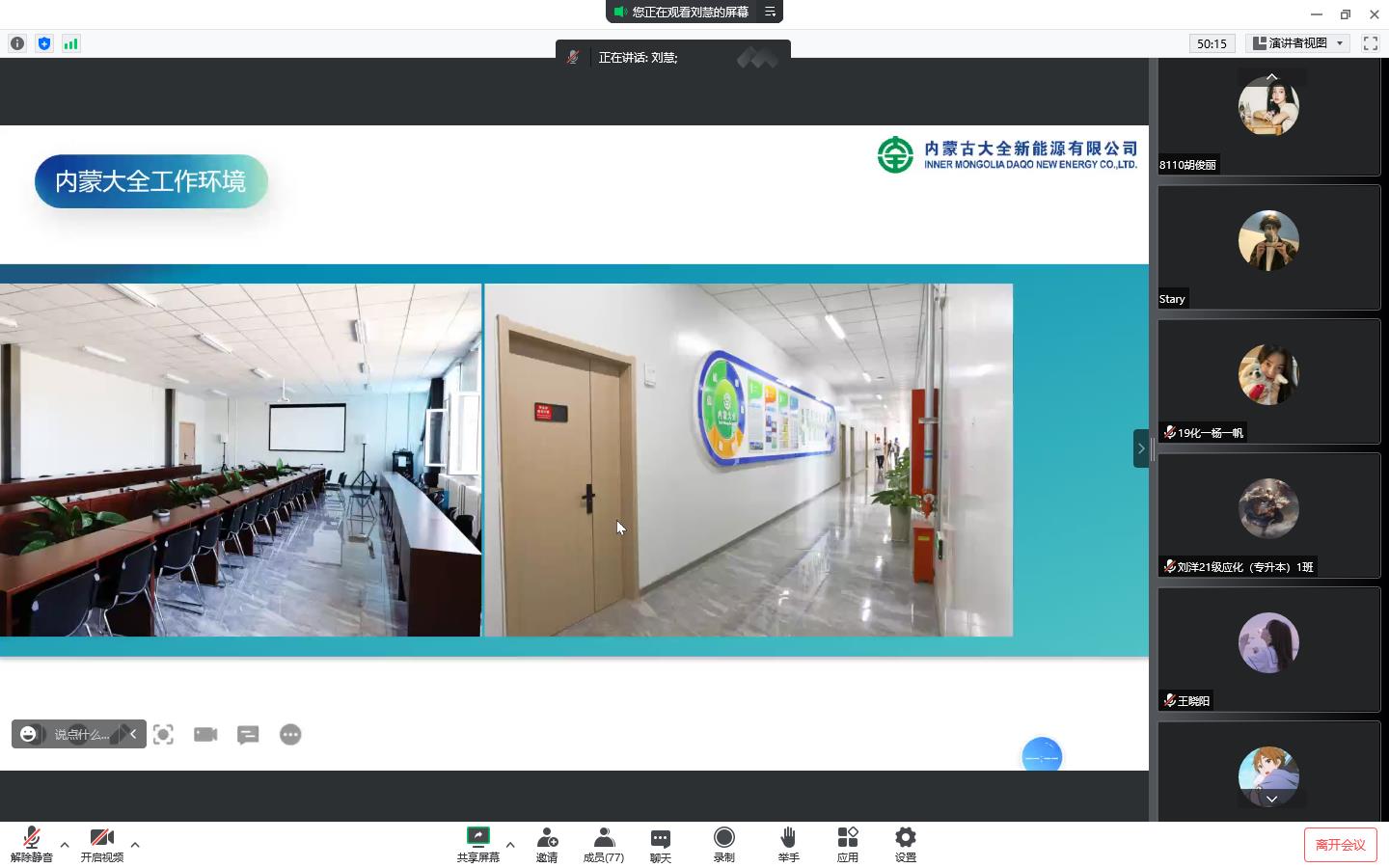
Task: Raise hand with 举手 button
Action: click(x=788, y=844)
